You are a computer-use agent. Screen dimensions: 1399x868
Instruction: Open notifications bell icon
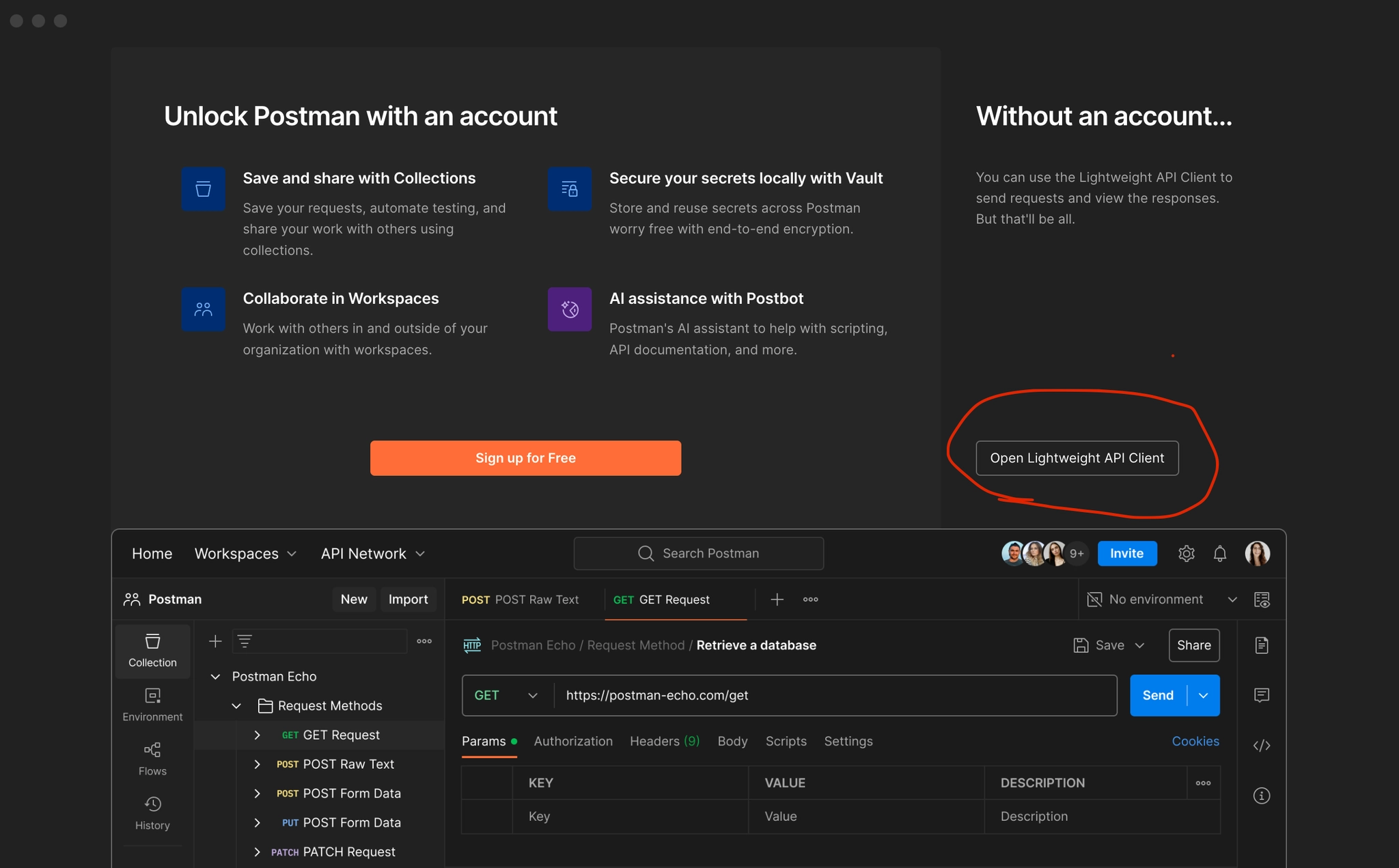1219,553
